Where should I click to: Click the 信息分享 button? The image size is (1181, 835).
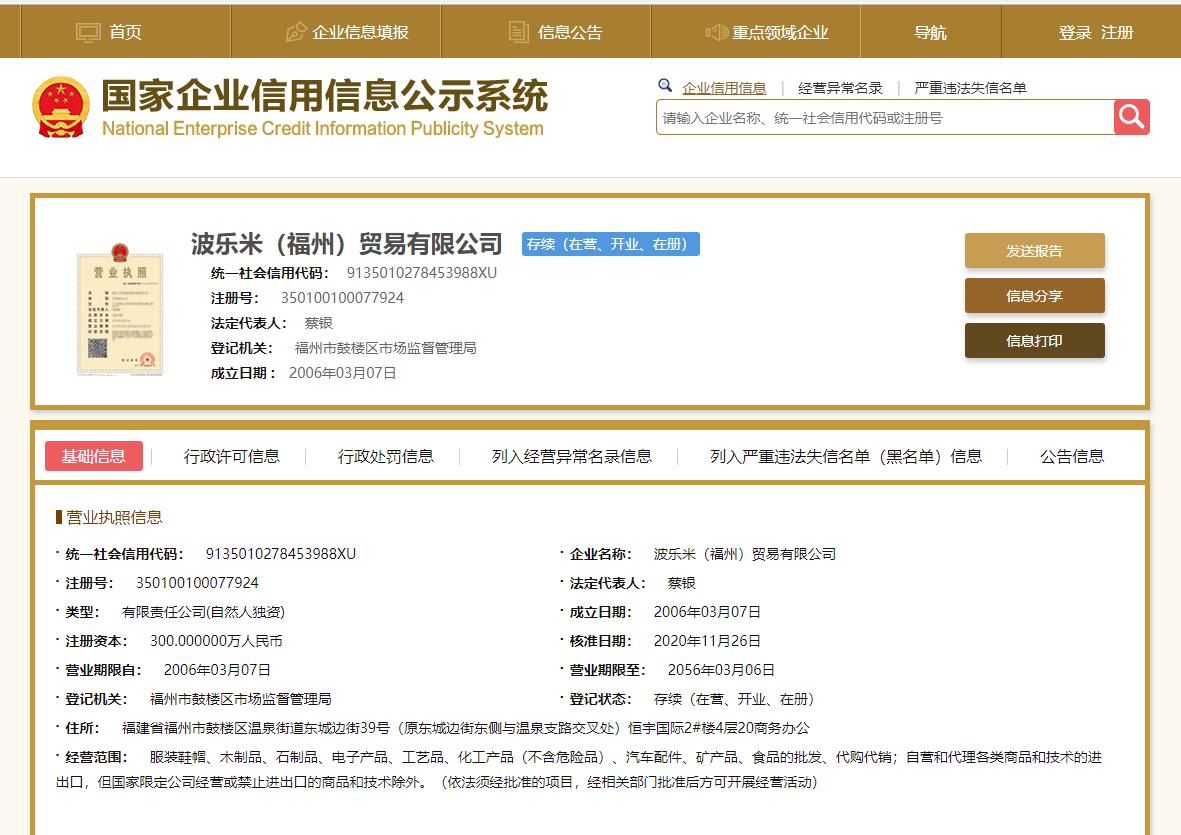coord(1034,296)
